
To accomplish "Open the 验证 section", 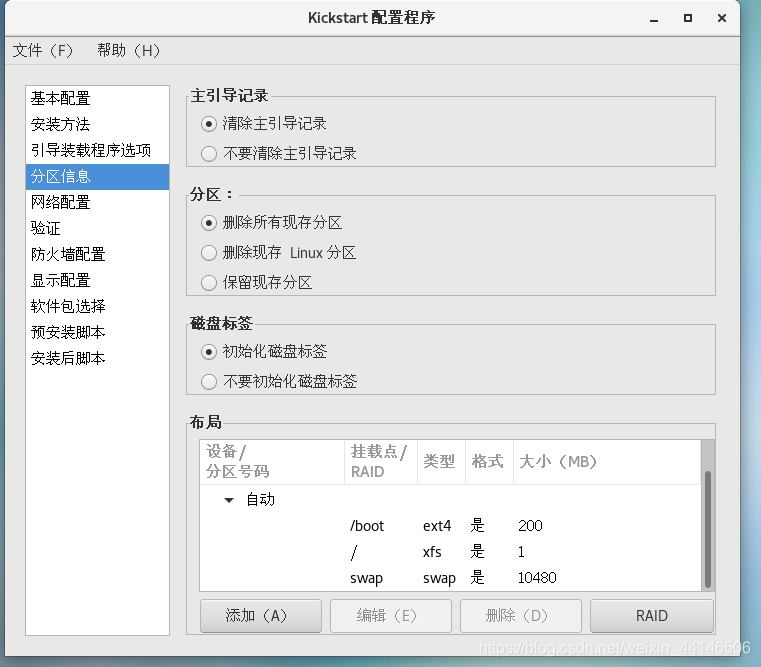I will tap(97, 228).
